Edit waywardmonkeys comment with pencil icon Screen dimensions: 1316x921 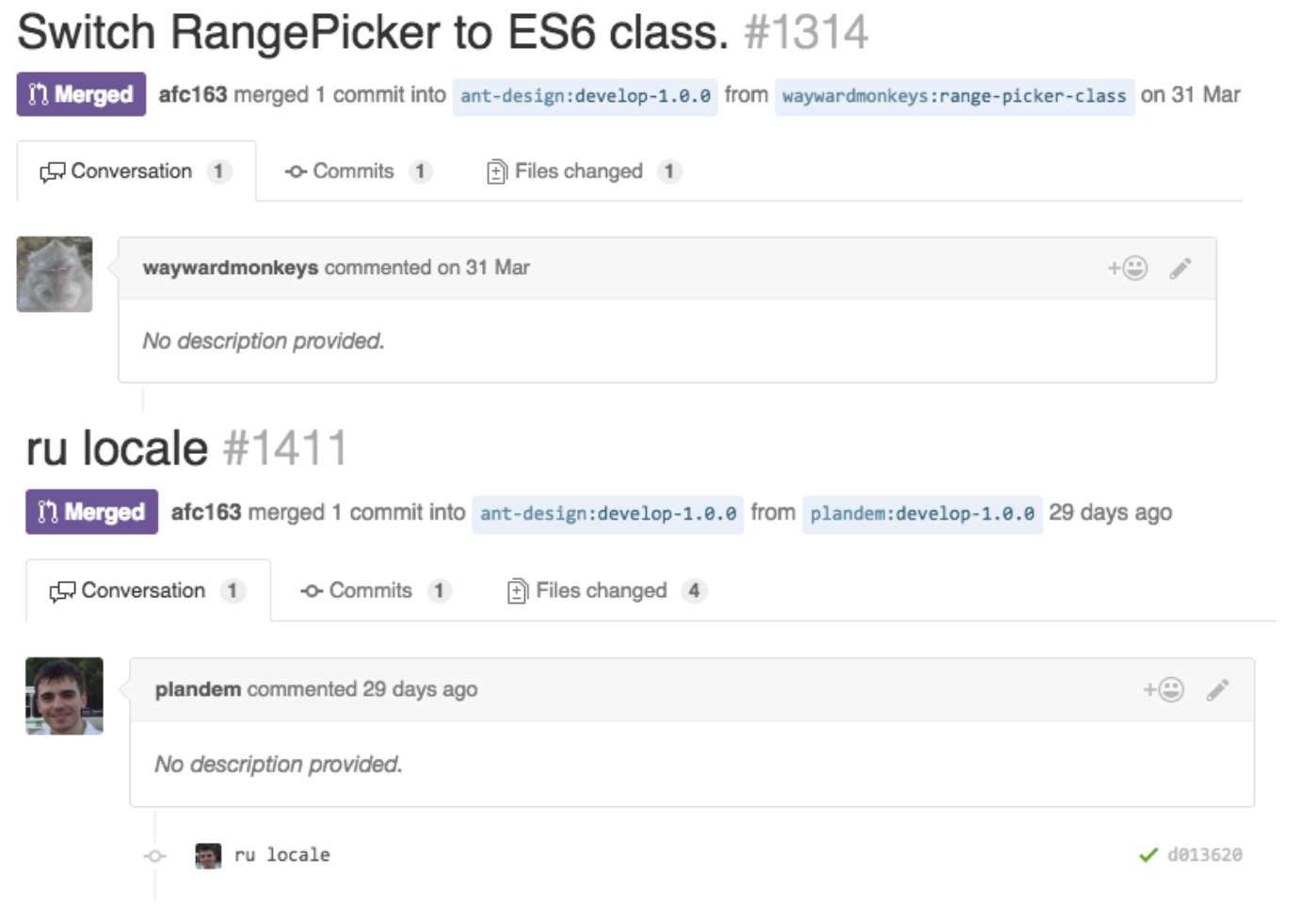point(1180,268)
